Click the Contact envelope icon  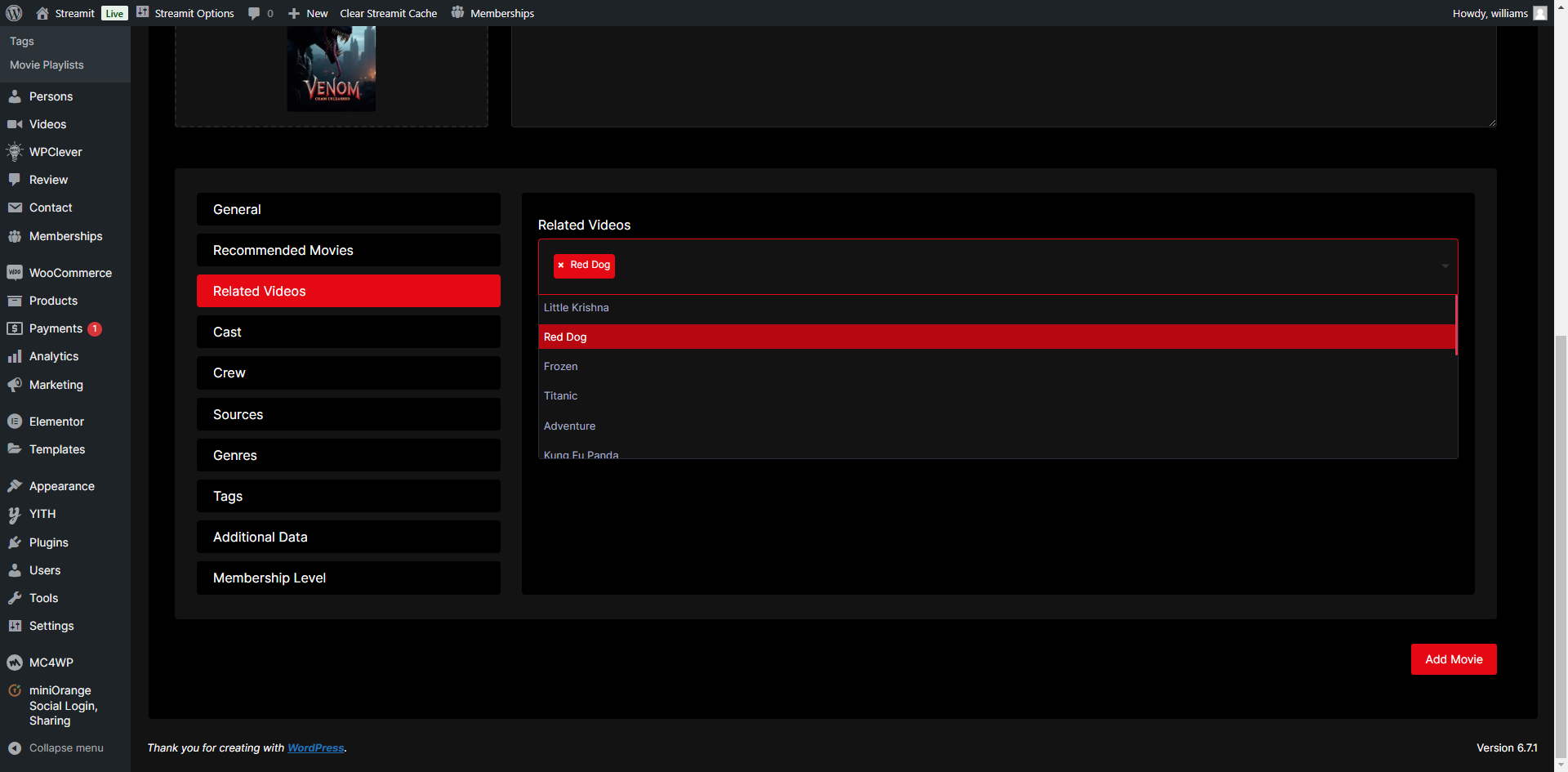(x=15, y=208)
